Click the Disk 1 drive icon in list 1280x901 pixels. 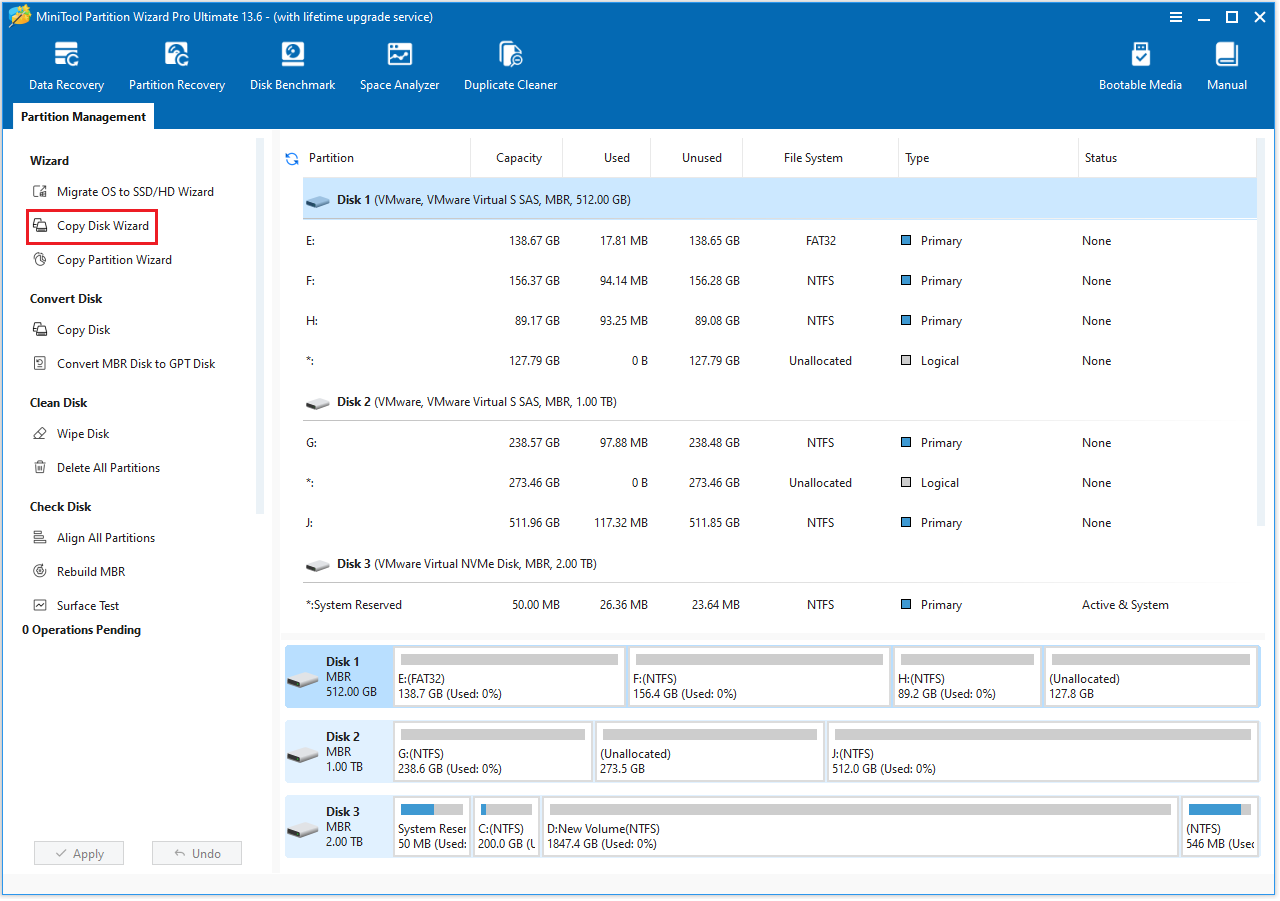tap(318, 200)
